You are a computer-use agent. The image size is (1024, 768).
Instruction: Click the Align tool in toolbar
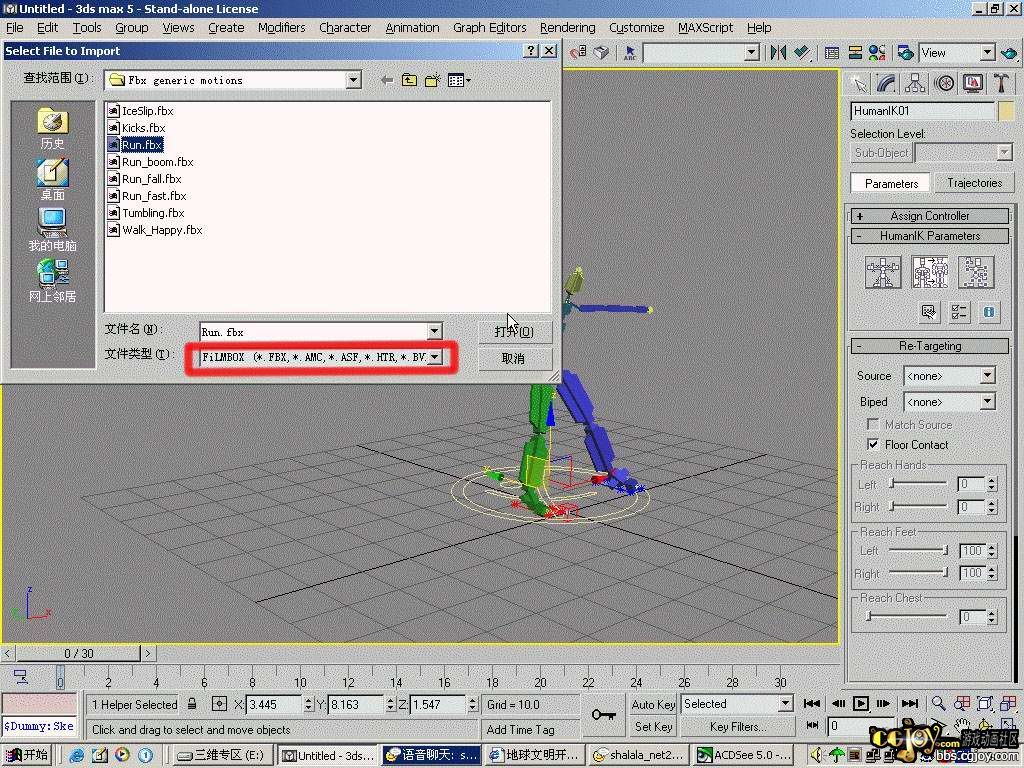click(x=803, y=52)
